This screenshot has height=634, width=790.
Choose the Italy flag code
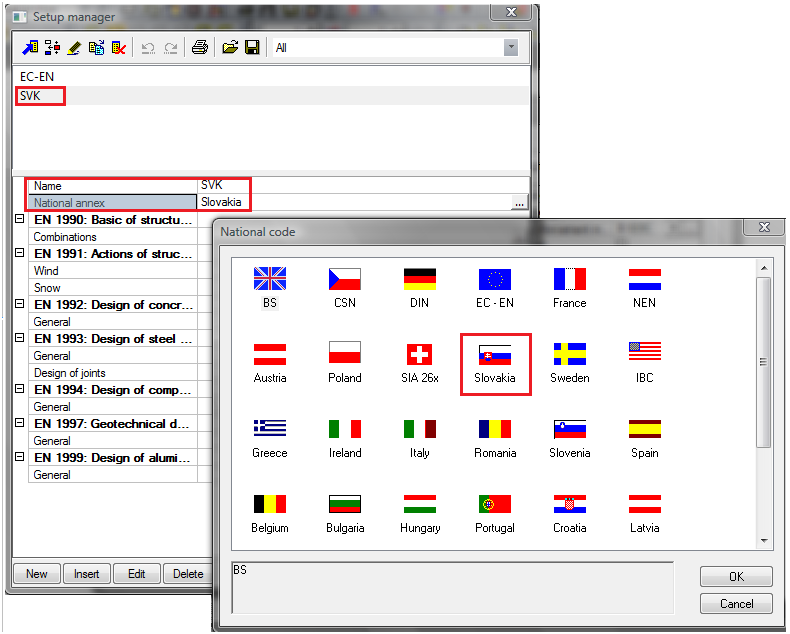(x=420, y=438)
